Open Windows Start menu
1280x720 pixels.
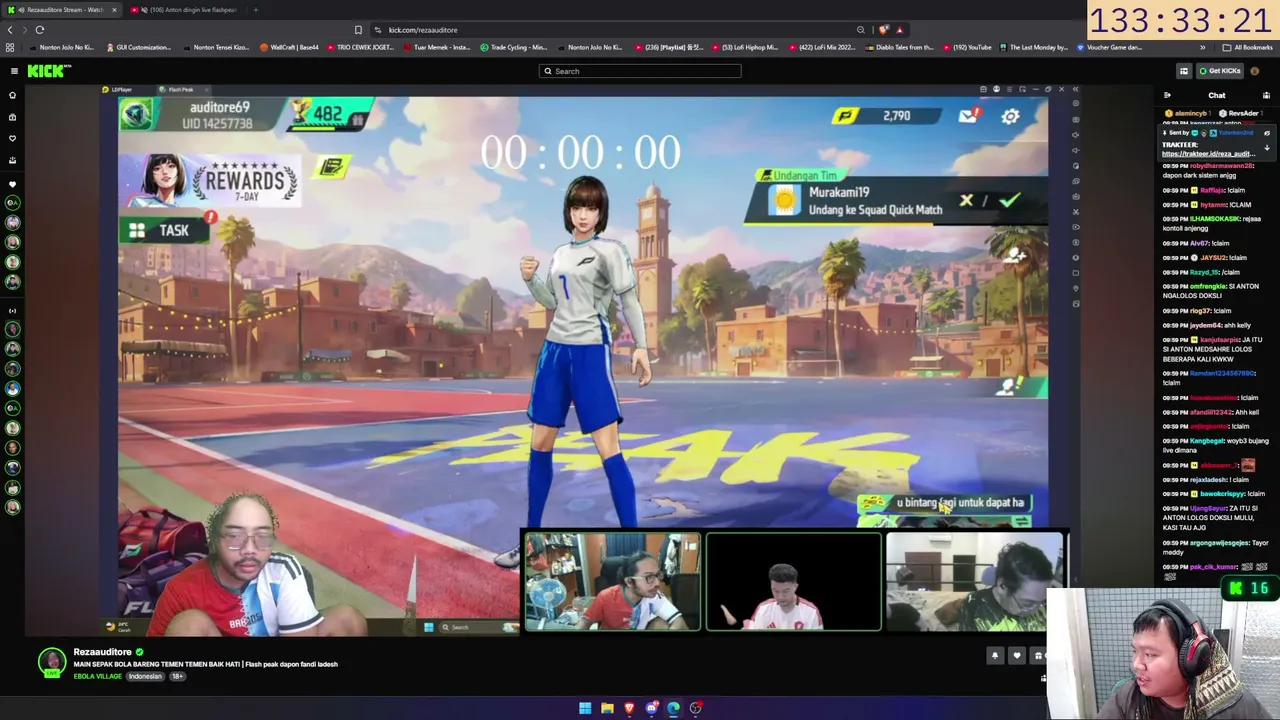(x=585, y=708)
